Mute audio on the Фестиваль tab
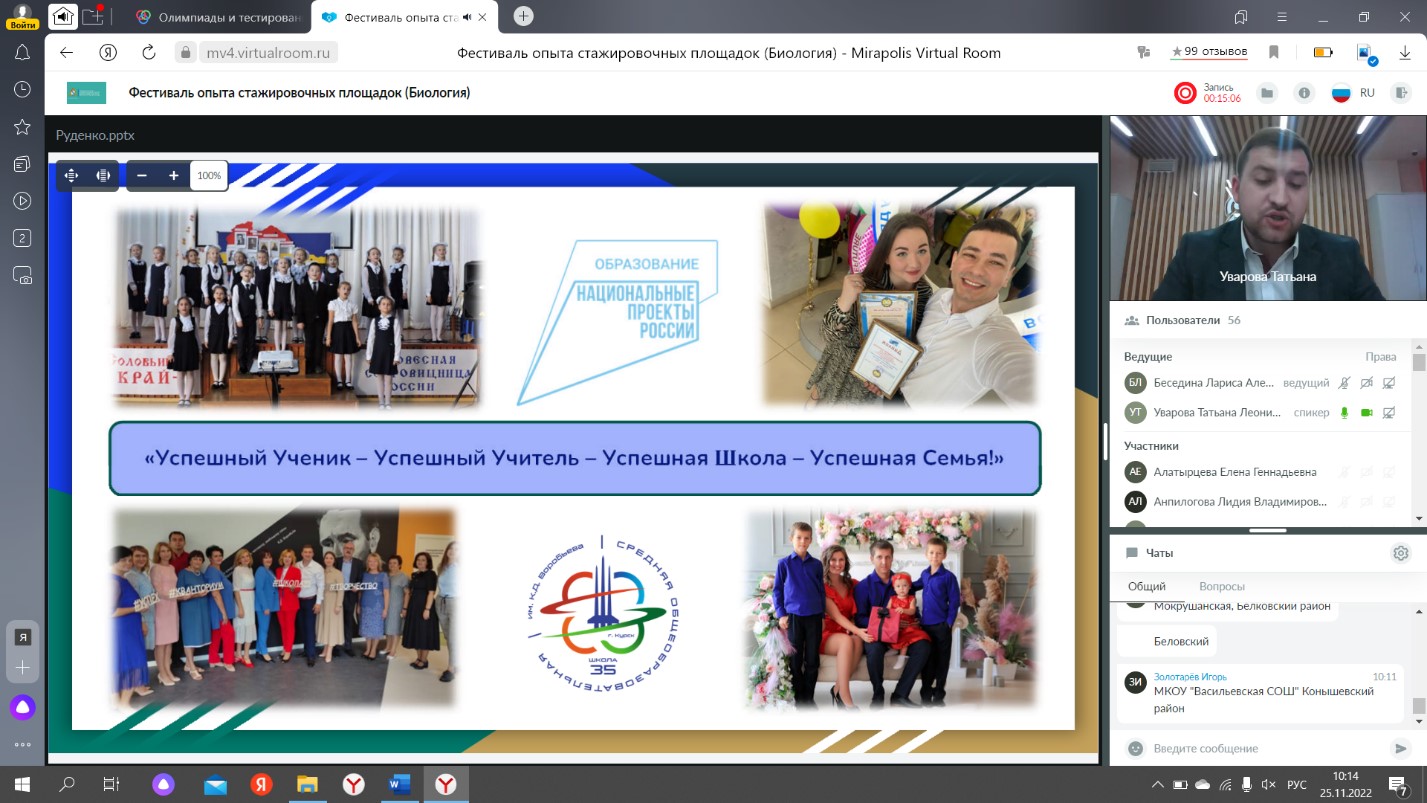 coord(467,17)
